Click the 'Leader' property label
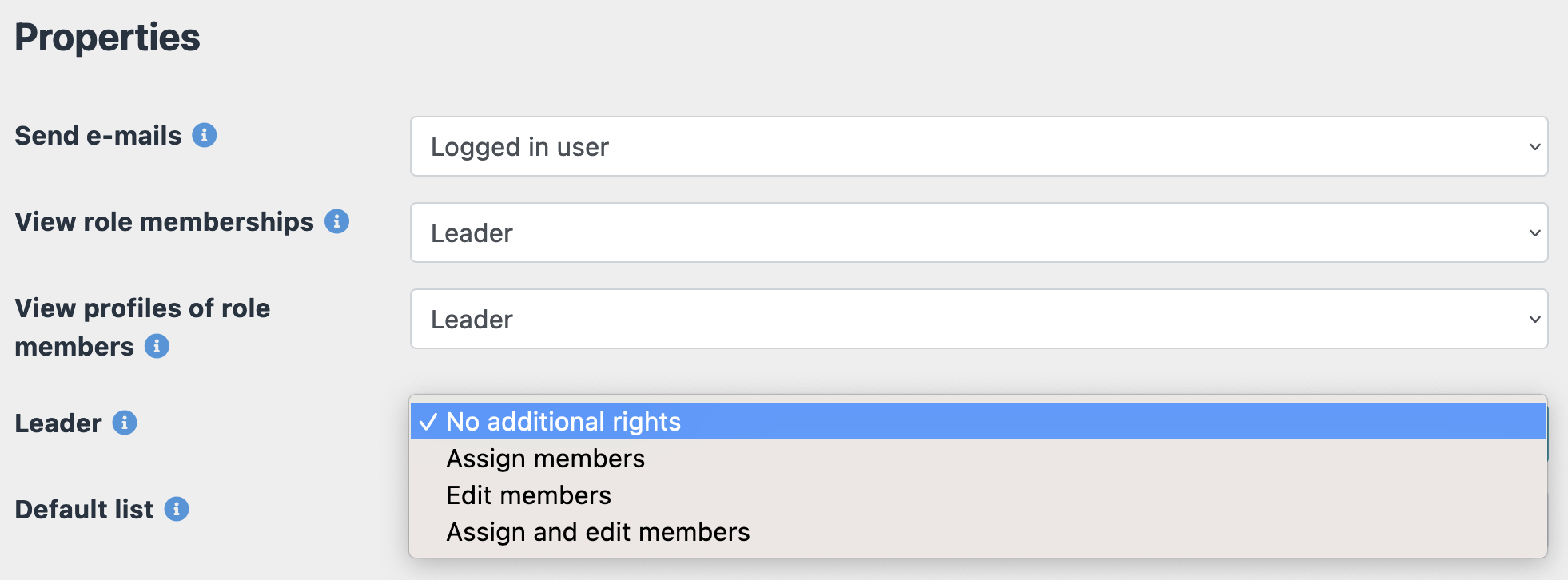Screen dimensions: 1568x580 click(x=58, y=423)
